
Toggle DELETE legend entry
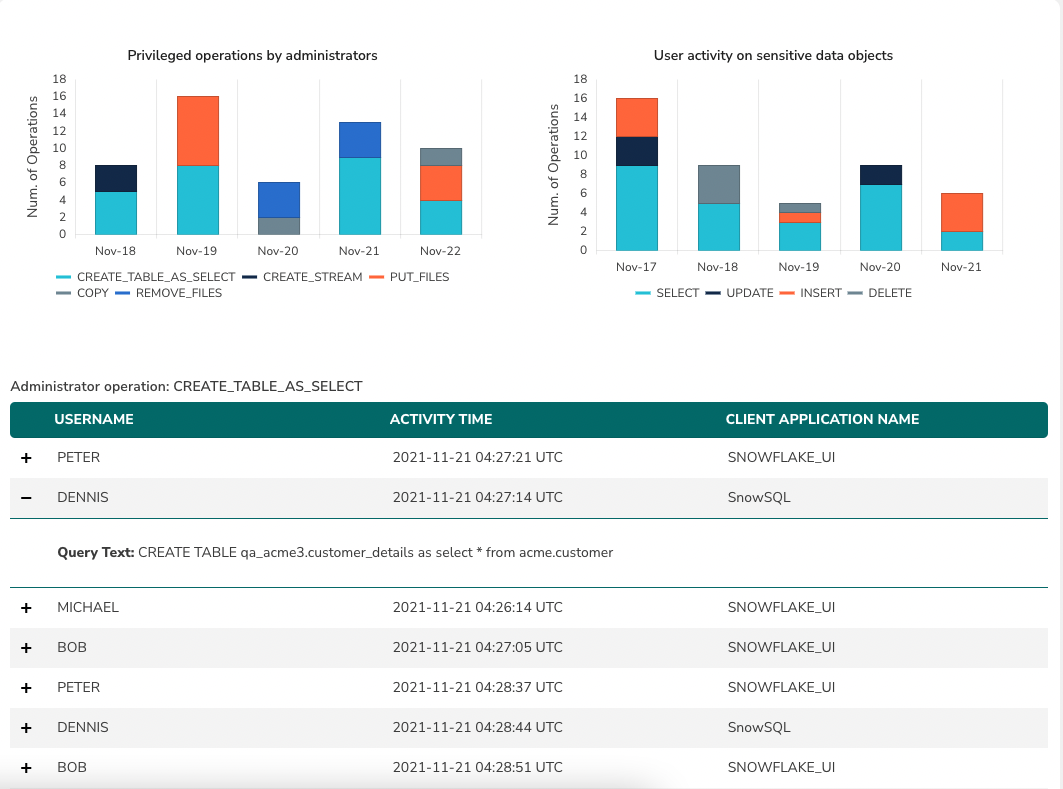click(880, 293)
